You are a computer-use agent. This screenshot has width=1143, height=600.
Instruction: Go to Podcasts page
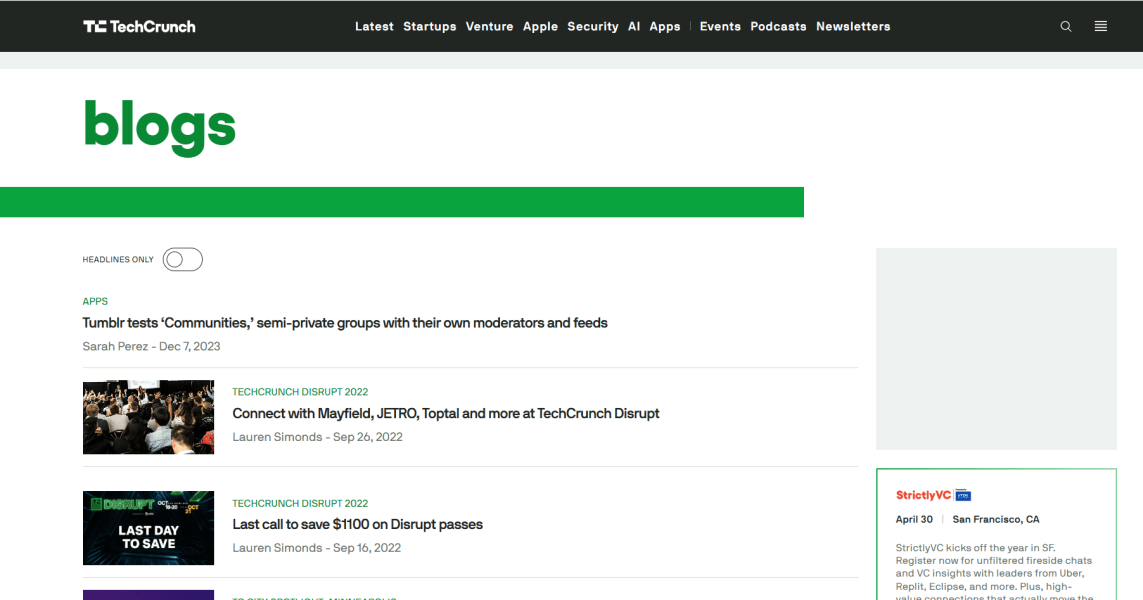point(779,26)
